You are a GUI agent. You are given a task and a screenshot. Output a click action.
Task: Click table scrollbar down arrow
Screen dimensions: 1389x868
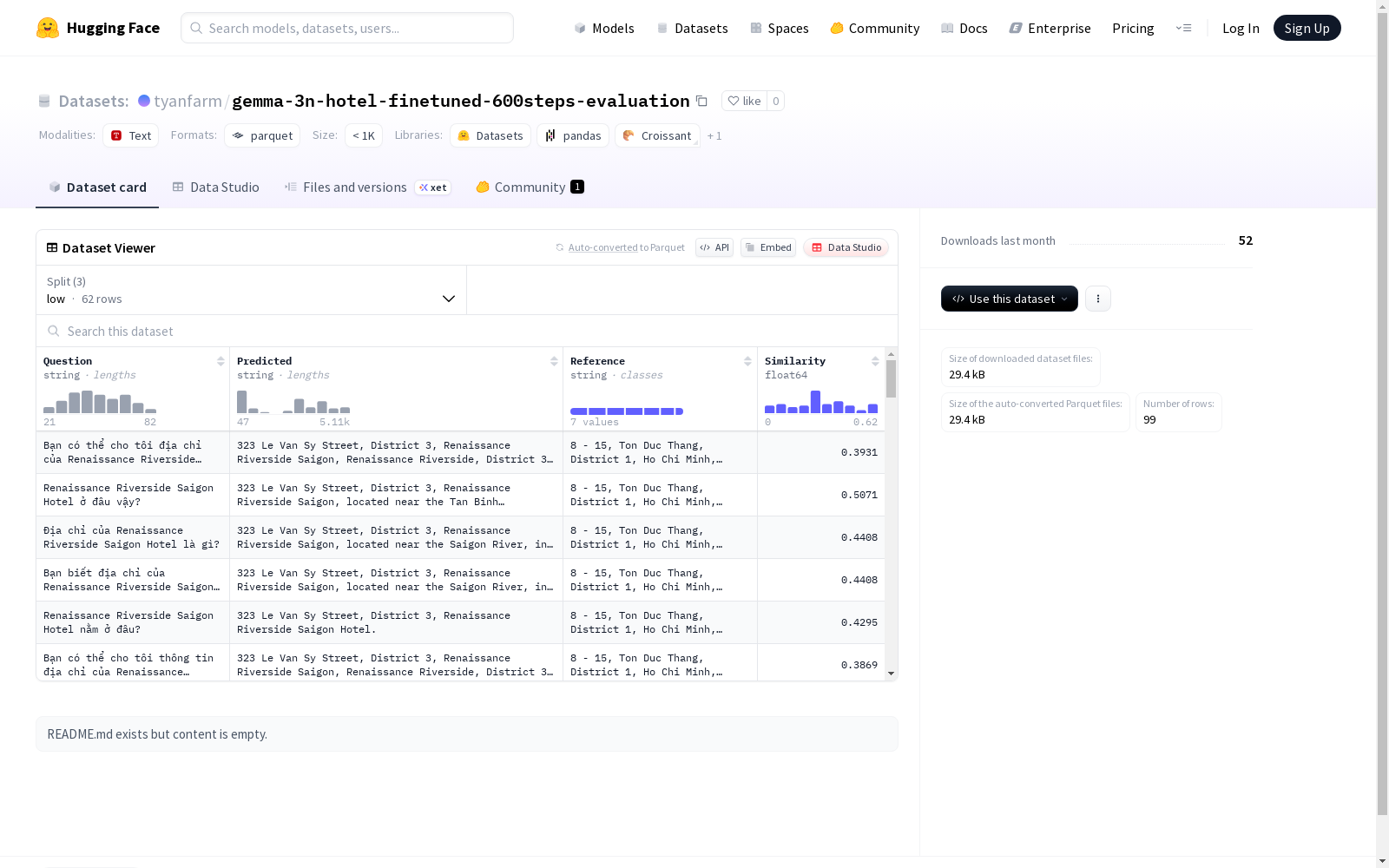pos(891,674)
